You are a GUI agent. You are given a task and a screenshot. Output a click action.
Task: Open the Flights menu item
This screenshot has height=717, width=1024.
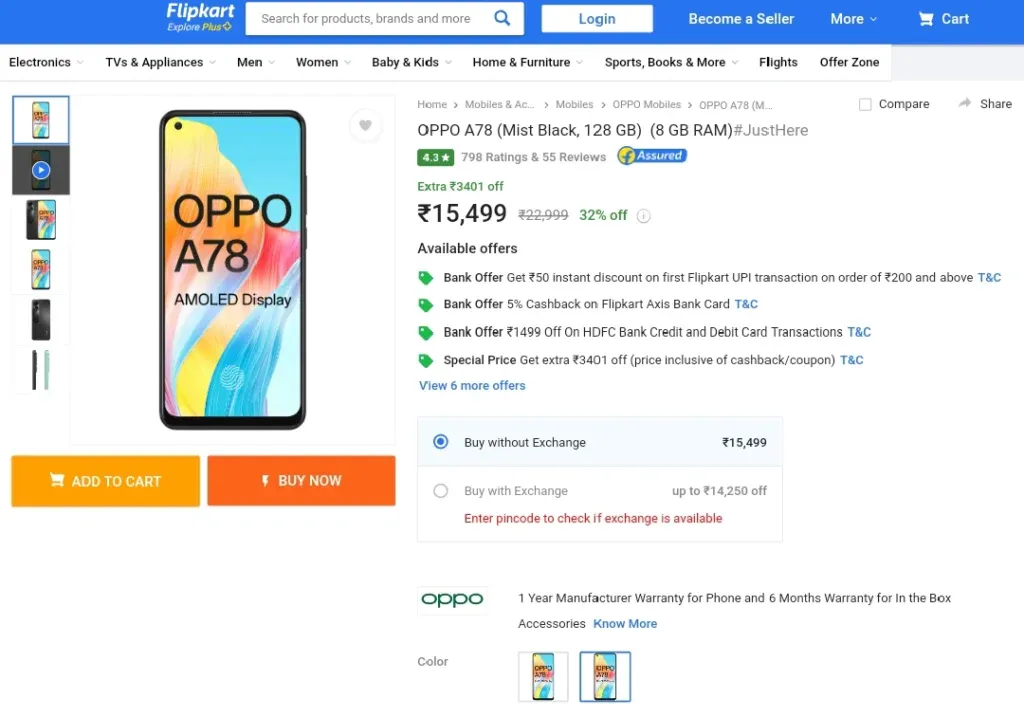click(x=778, y=62)
